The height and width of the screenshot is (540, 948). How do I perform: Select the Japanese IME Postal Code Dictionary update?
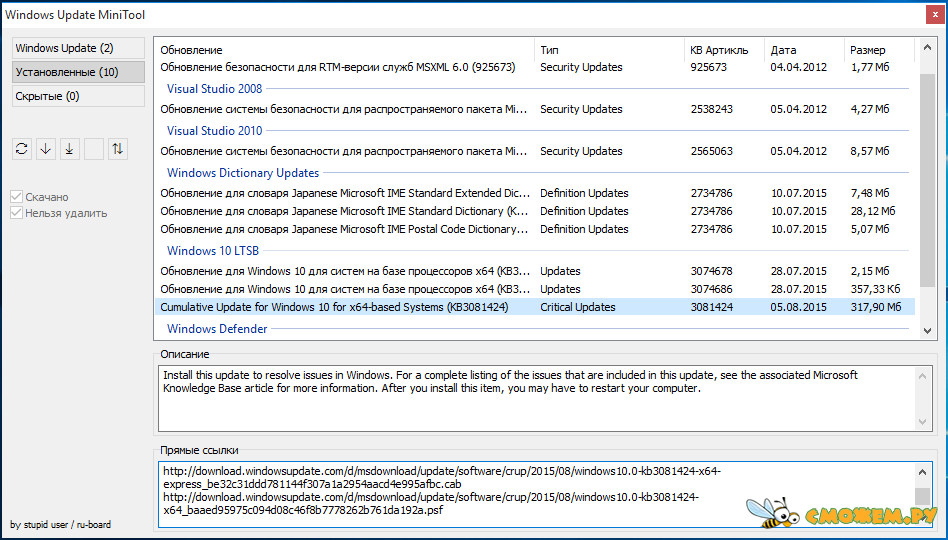[x=535, y=229]
